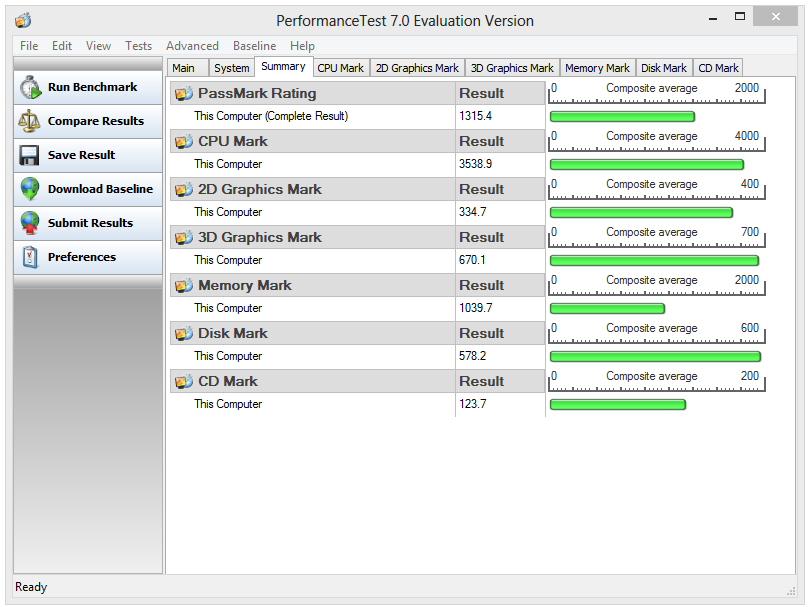Click the Compare Results label
Screen dimensions: 808x607
[x=96, y=121]
